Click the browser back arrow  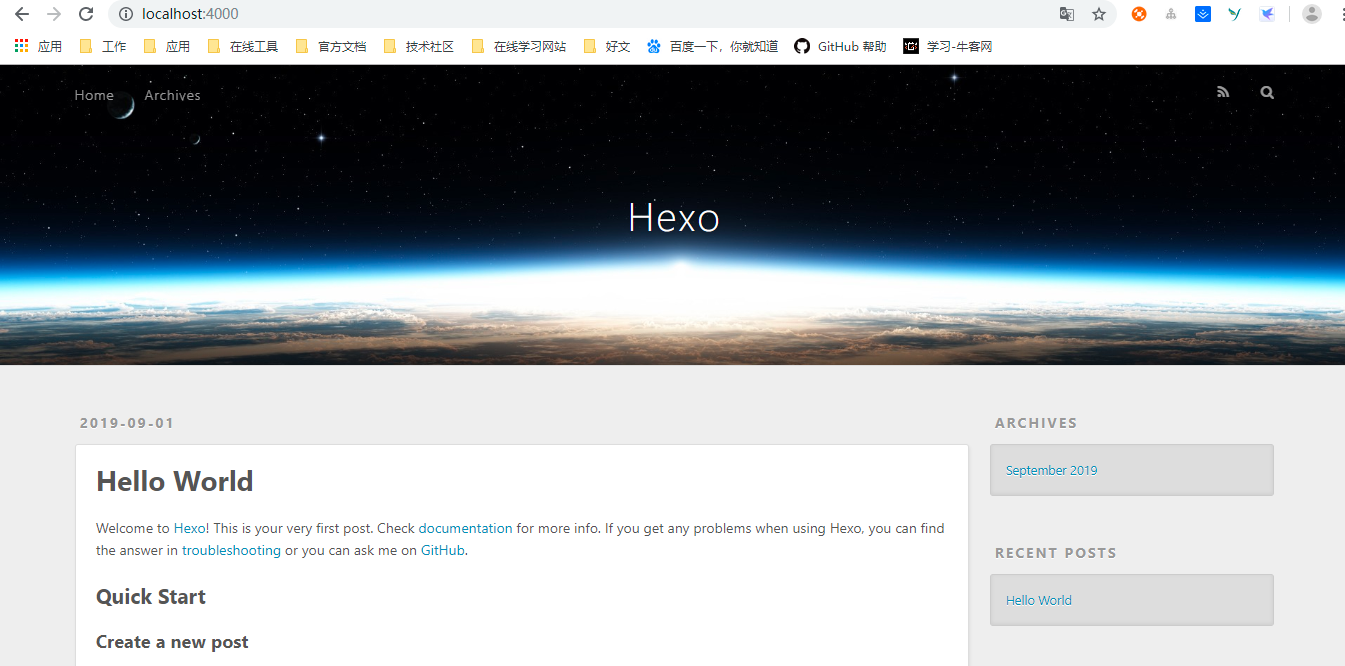tap(22, 14)
